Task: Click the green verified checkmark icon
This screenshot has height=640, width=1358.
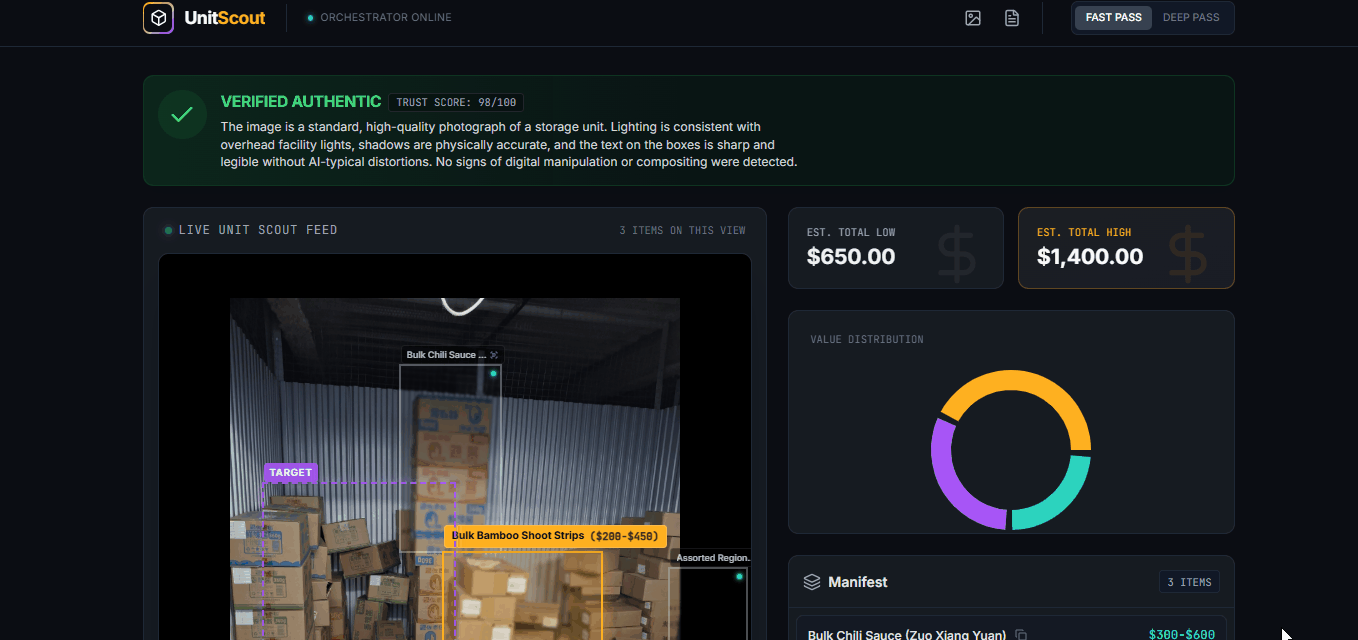Action: point(182,115)
